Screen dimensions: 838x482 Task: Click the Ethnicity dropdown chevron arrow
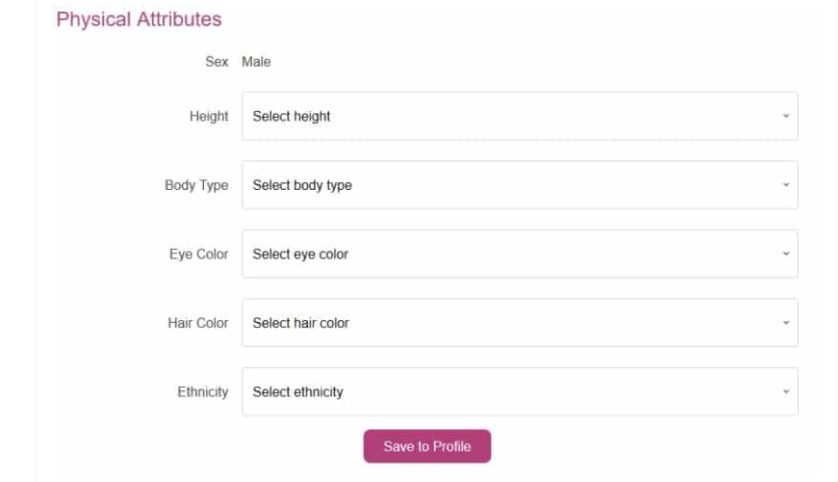point(786,392)
